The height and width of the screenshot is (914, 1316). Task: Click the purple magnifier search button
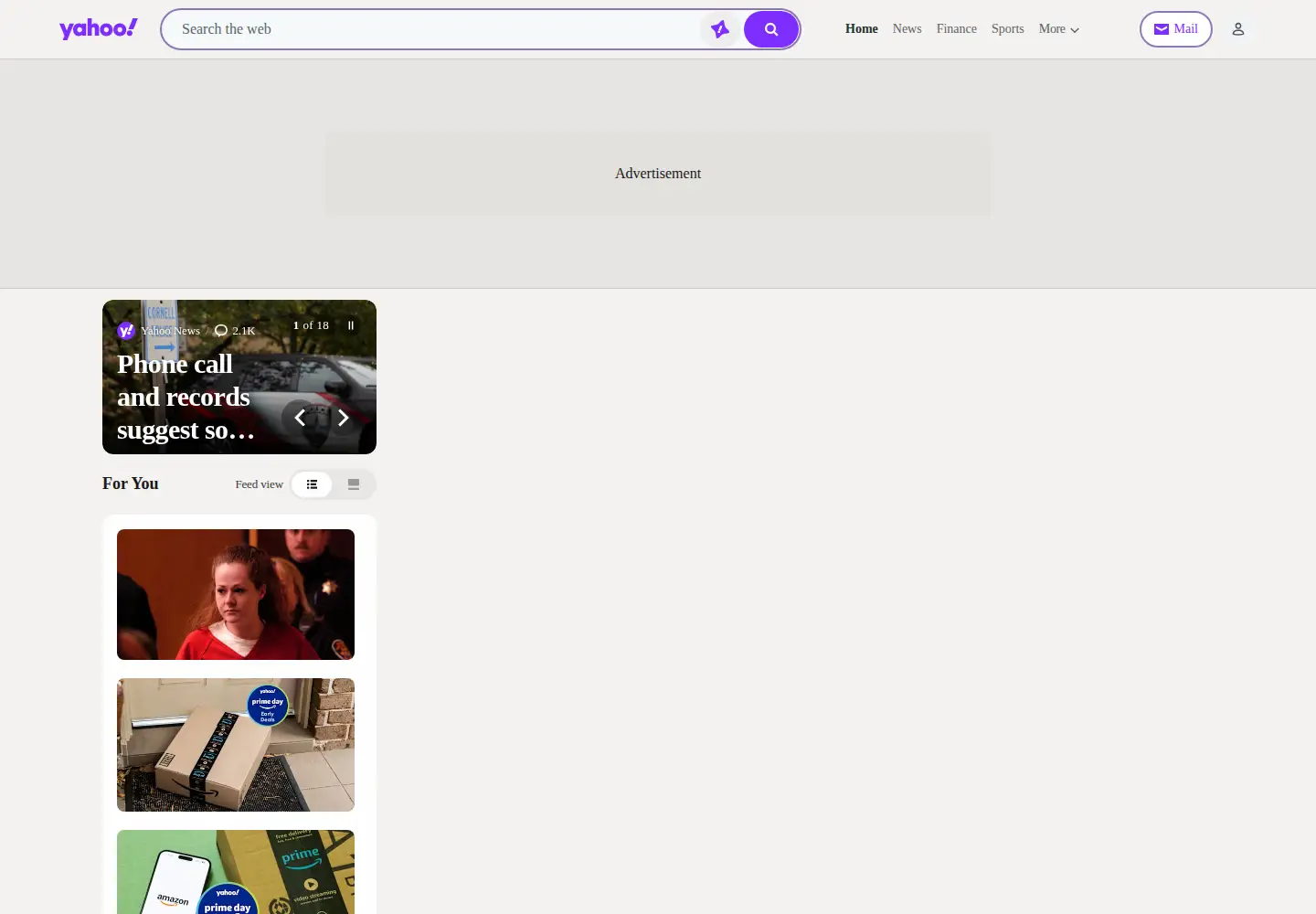tap(771, 29)
